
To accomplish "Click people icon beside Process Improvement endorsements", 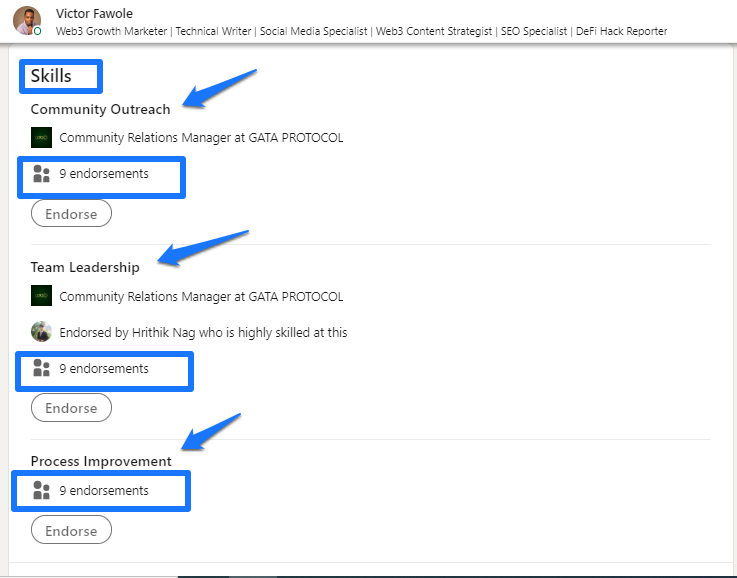I will tap(41, 490).
